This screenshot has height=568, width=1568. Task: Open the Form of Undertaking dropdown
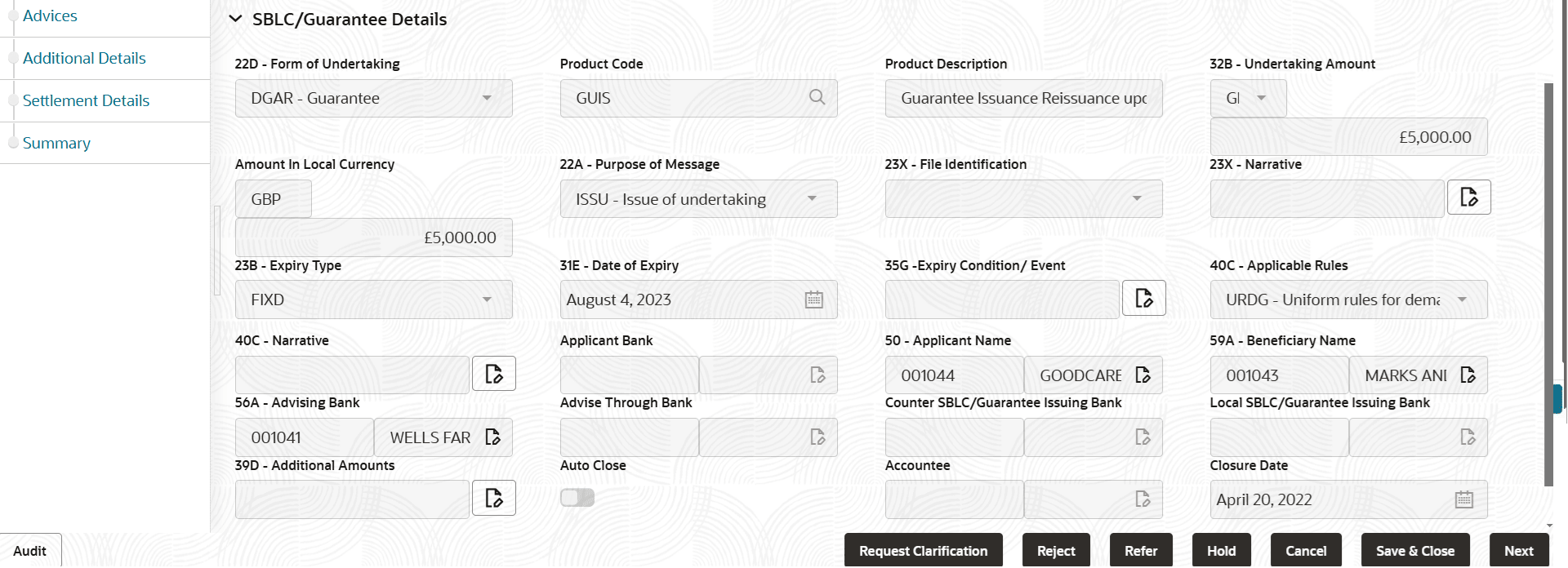[373, 98]
